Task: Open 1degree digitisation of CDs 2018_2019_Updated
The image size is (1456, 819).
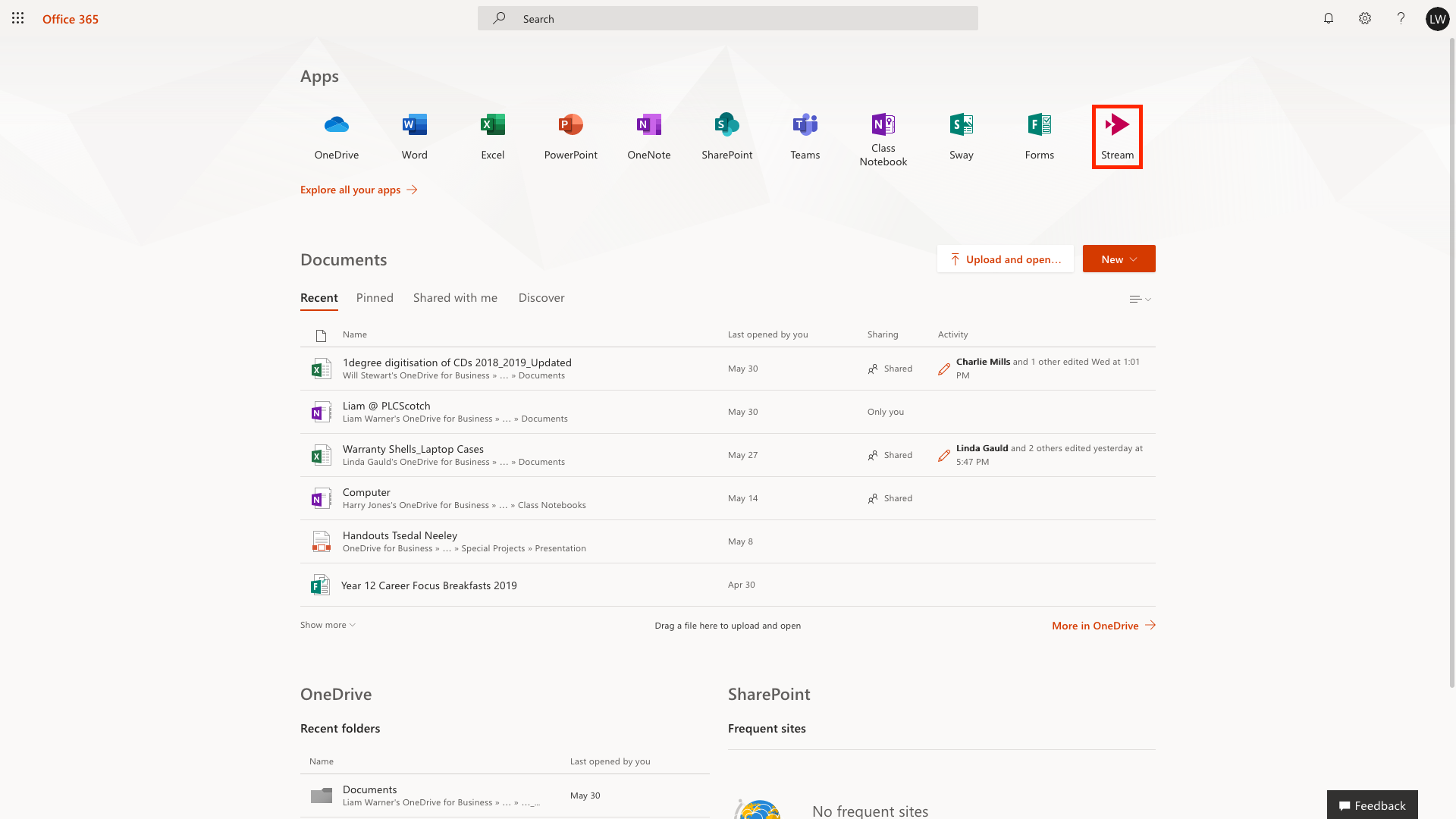Action: tap(457, 362)
